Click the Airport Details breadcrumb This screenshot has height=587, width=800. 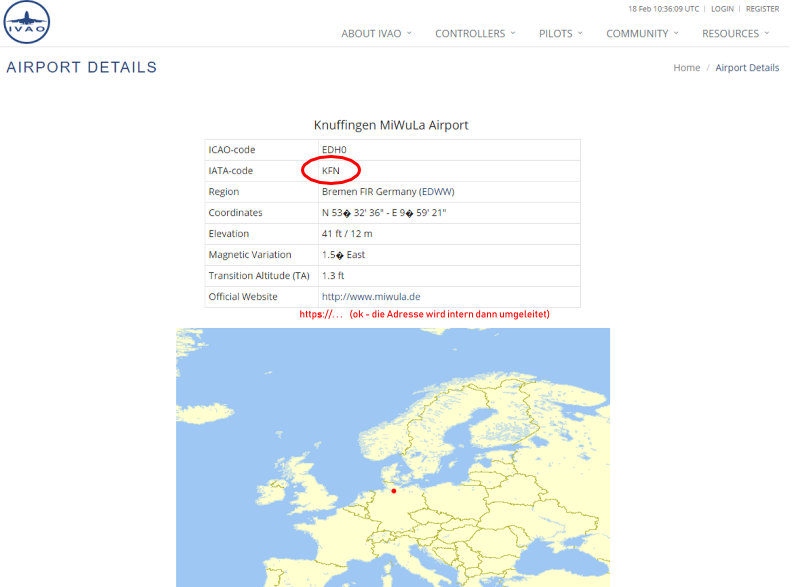tap(747, 68)
